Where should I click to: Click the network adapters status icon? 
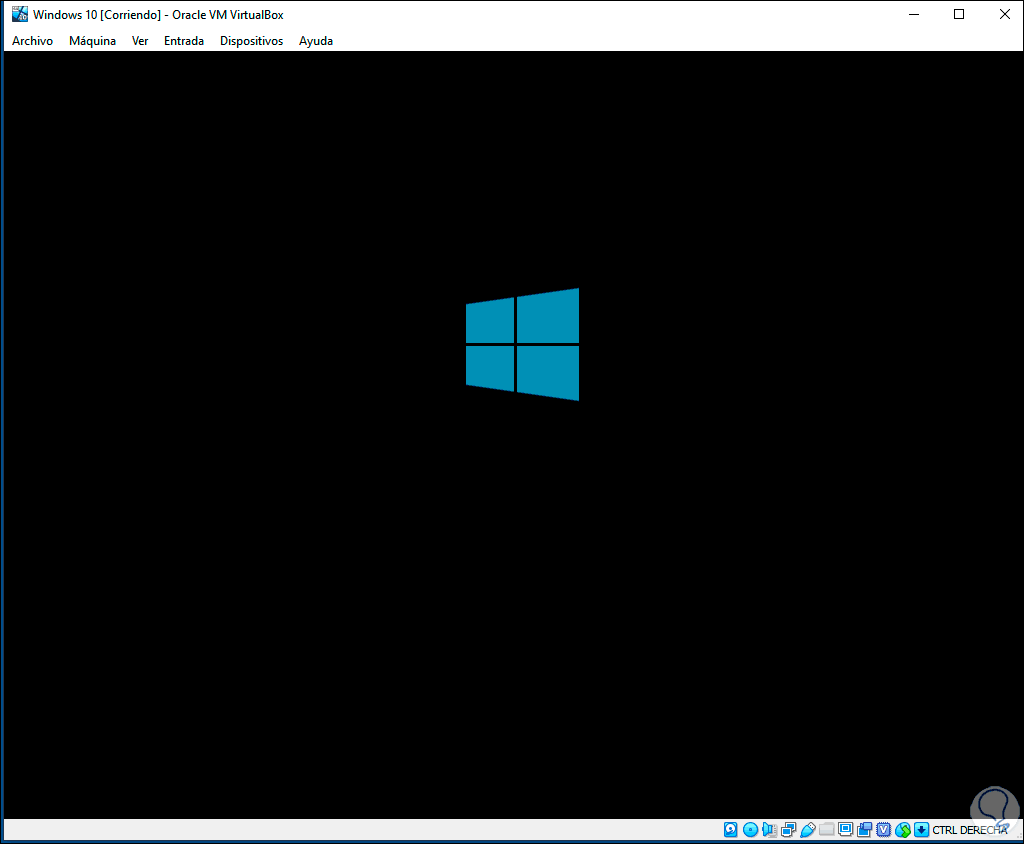click(x=788, y=830)
